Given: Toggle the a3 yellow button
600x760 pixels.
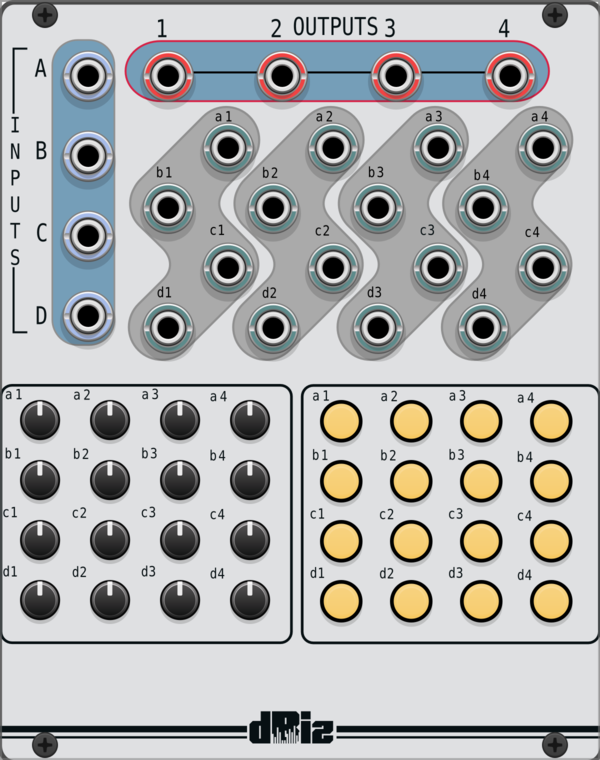Looking at the screenshot, I should tap(481, 421).
